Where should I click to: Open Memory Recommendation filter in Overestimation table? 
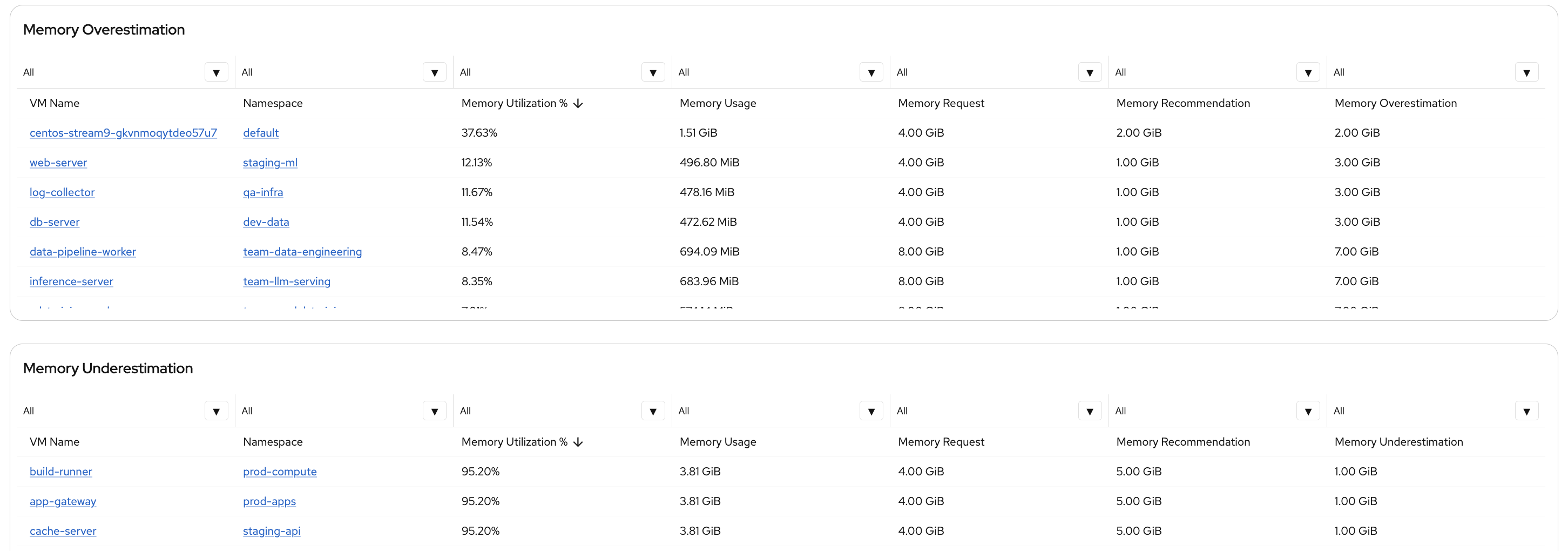(x=1308, y=72)
